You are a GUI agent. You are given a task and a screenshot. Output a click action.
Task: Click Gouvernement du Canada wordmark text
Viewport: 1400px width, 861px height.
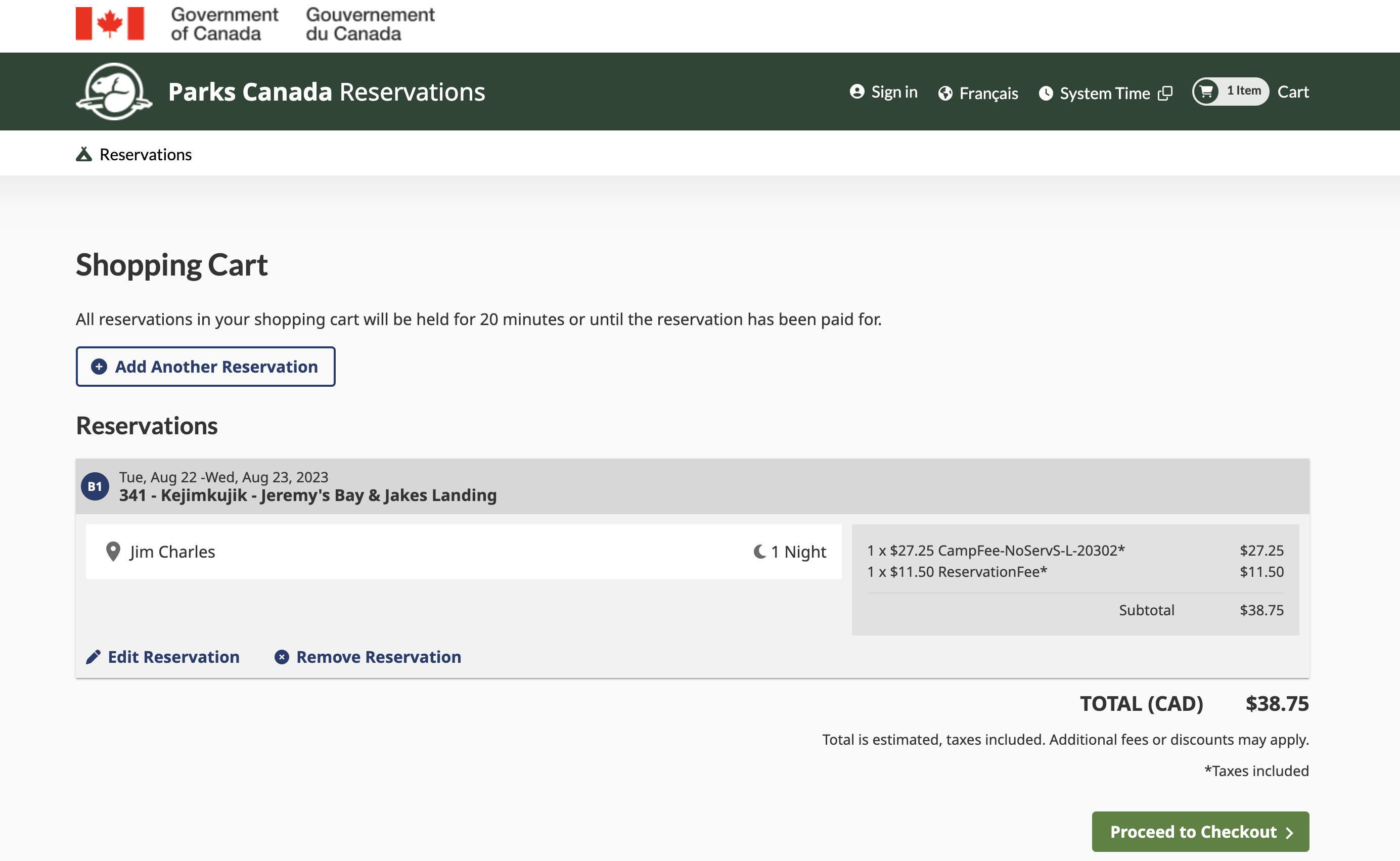pyautogui.click(x=370, y=24)
